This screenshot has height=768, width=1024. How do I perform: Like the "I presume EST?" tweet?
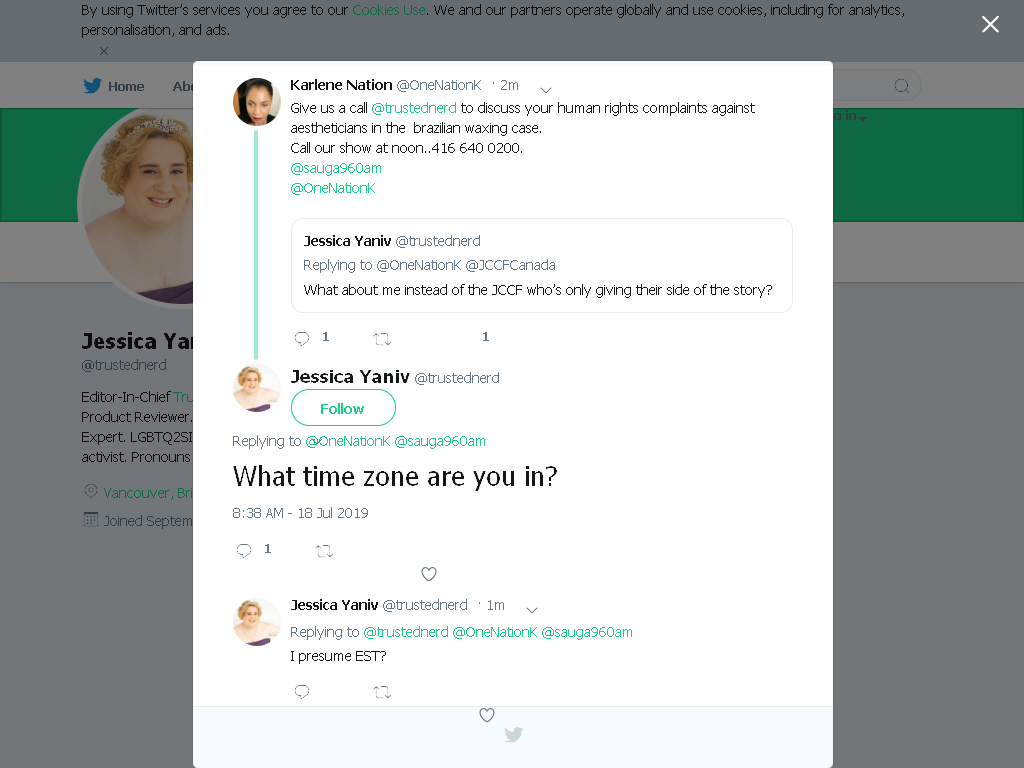click(487, 714)
